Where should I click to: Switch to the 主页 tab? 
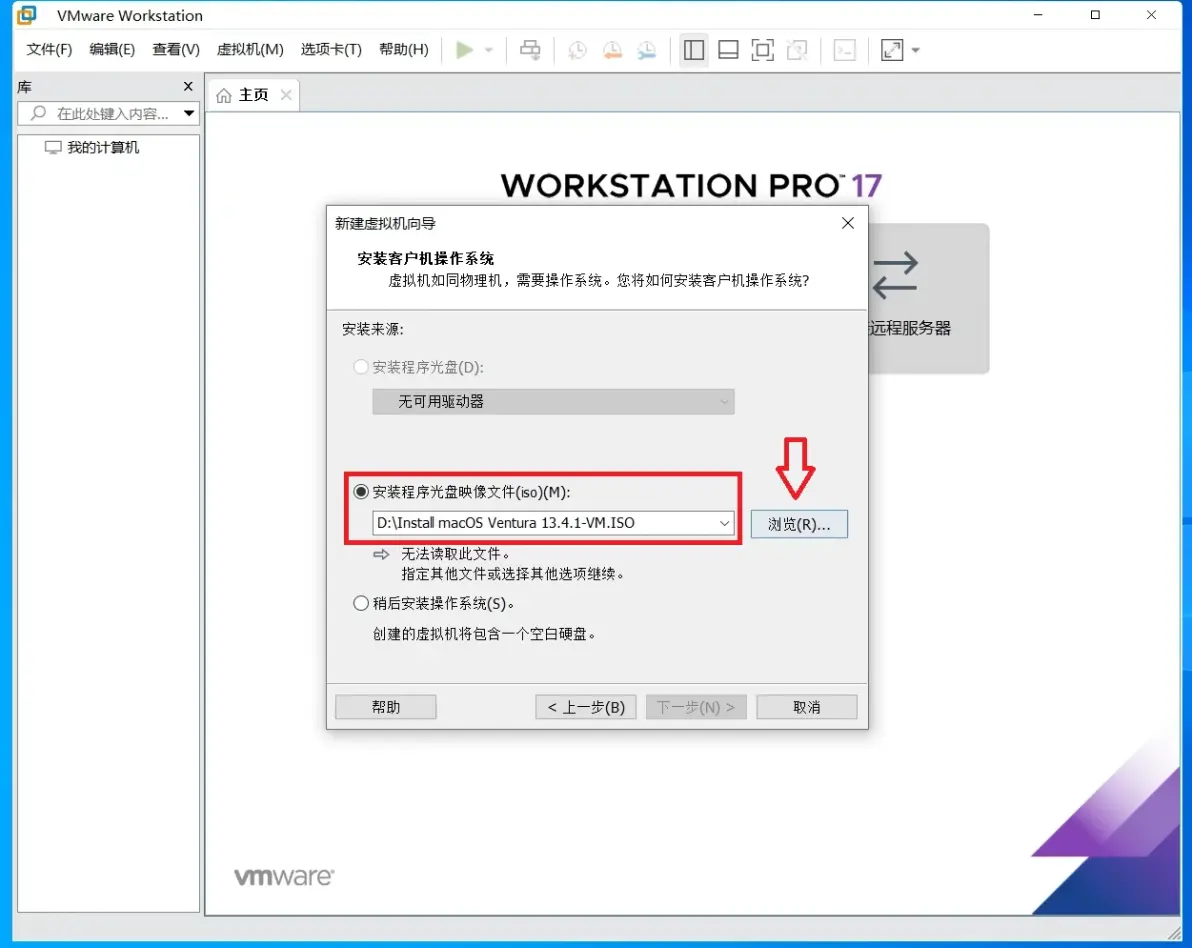click(253, 95)
